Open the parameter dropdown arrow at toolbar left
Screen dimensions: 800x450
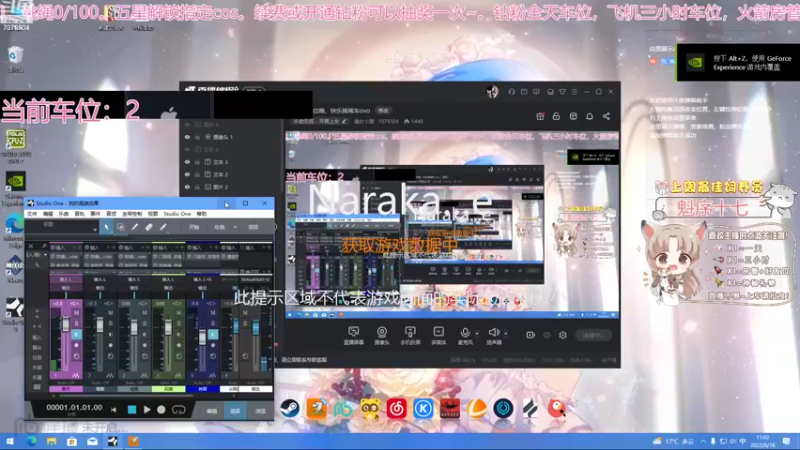point(95,230)
